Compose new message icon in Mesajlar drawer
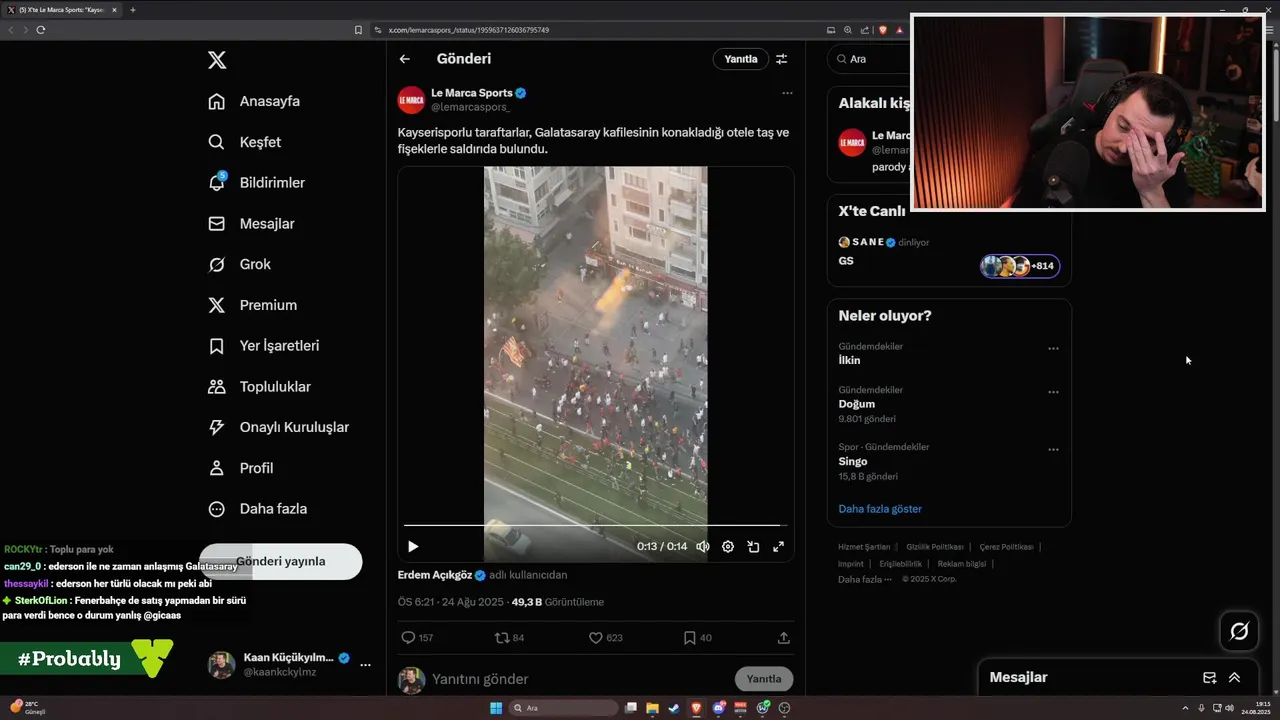 [x=1209, y=677]
